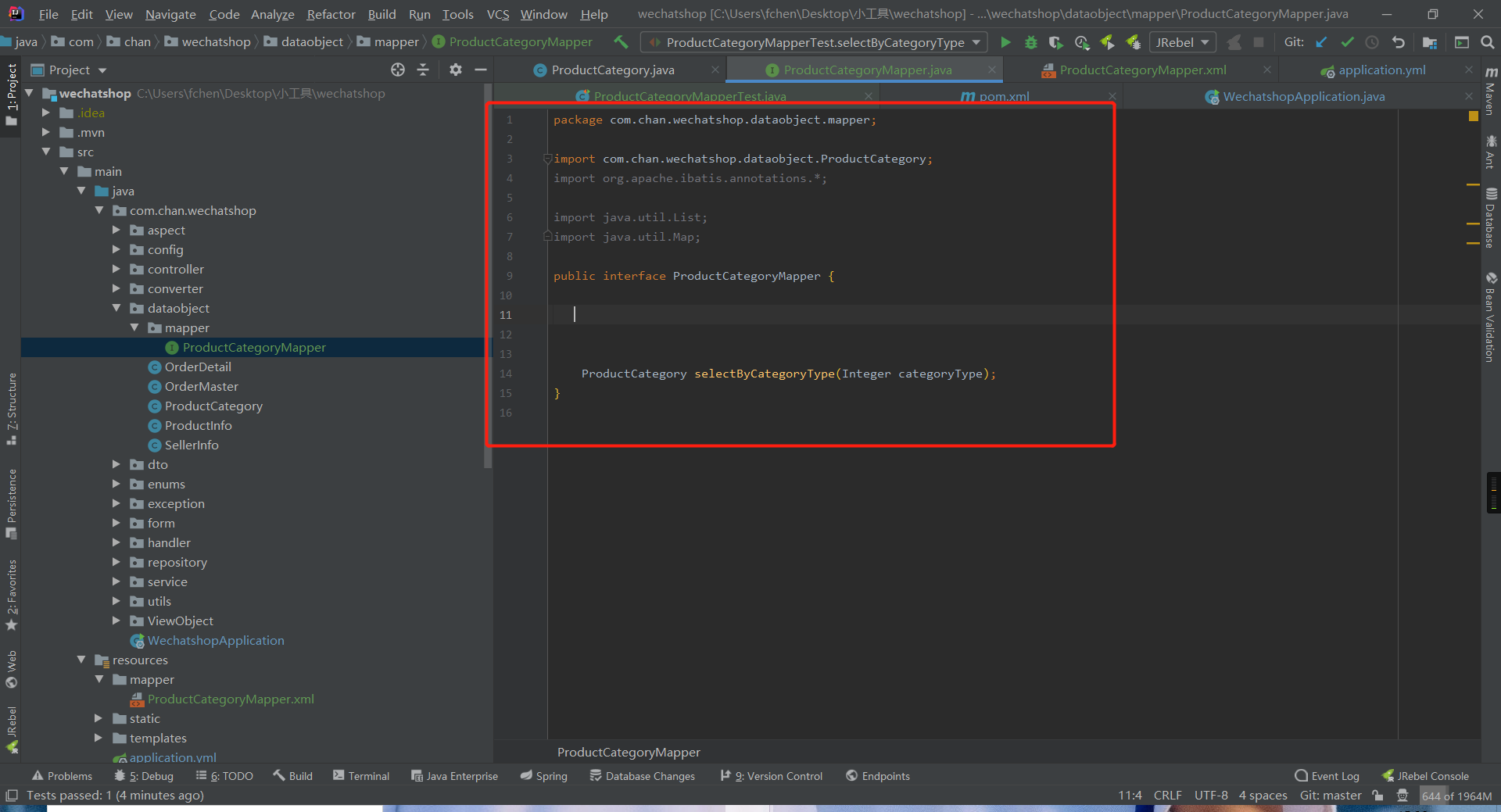Image resolution: width=1501 pixels, height=812 pixels.
Task: Expand the controller package
Action: (116, 269)
